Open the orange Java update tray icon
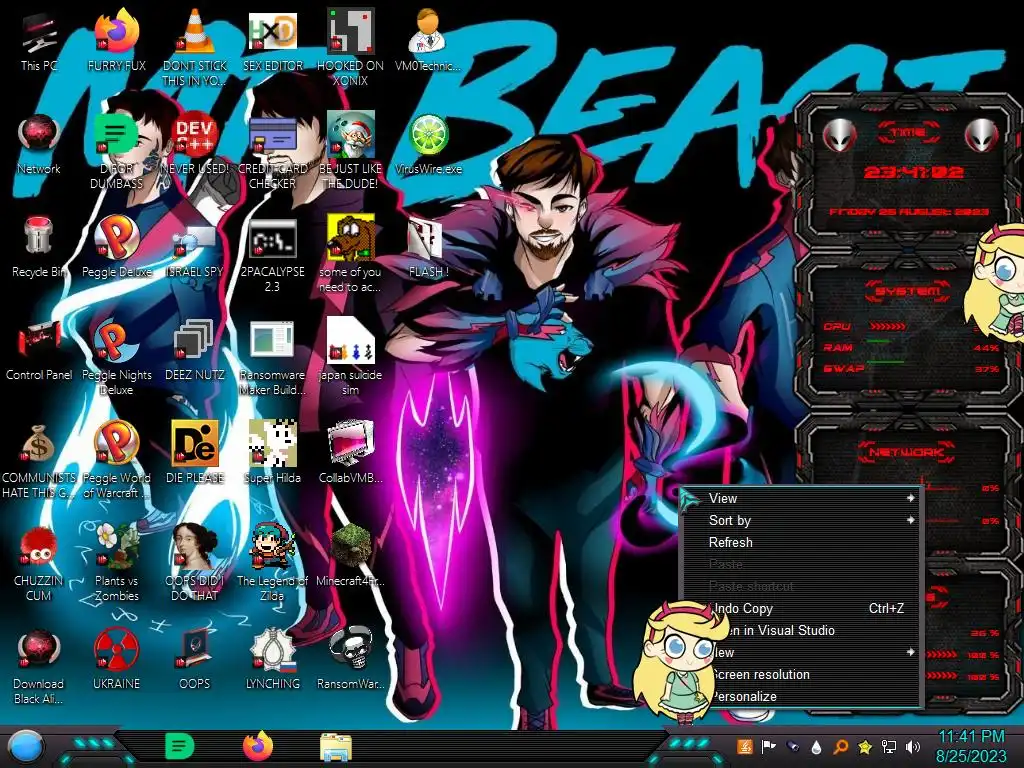The width and height of the screenshot is (1024, 768). click(x=744, y=746)
